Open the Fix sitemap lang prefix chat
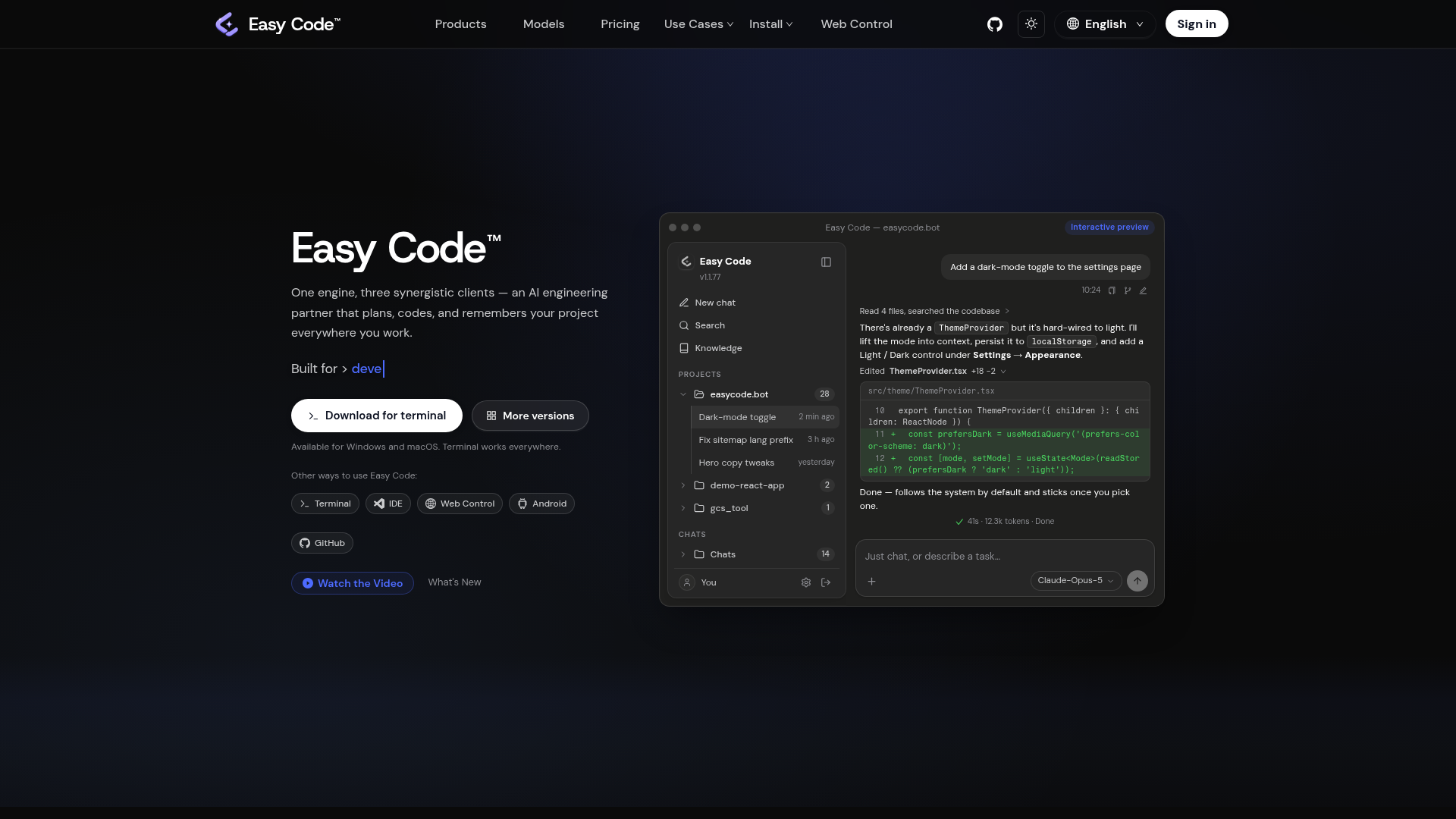1456x819 pixels. pyautogui.click(x=765, y=440)
